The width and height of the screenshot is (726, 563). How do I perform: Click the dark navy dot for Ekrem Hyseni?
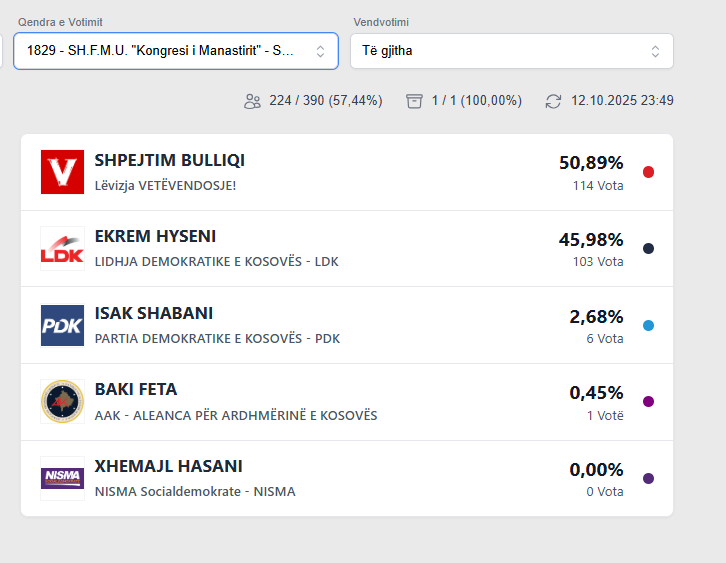click(648, 249)
